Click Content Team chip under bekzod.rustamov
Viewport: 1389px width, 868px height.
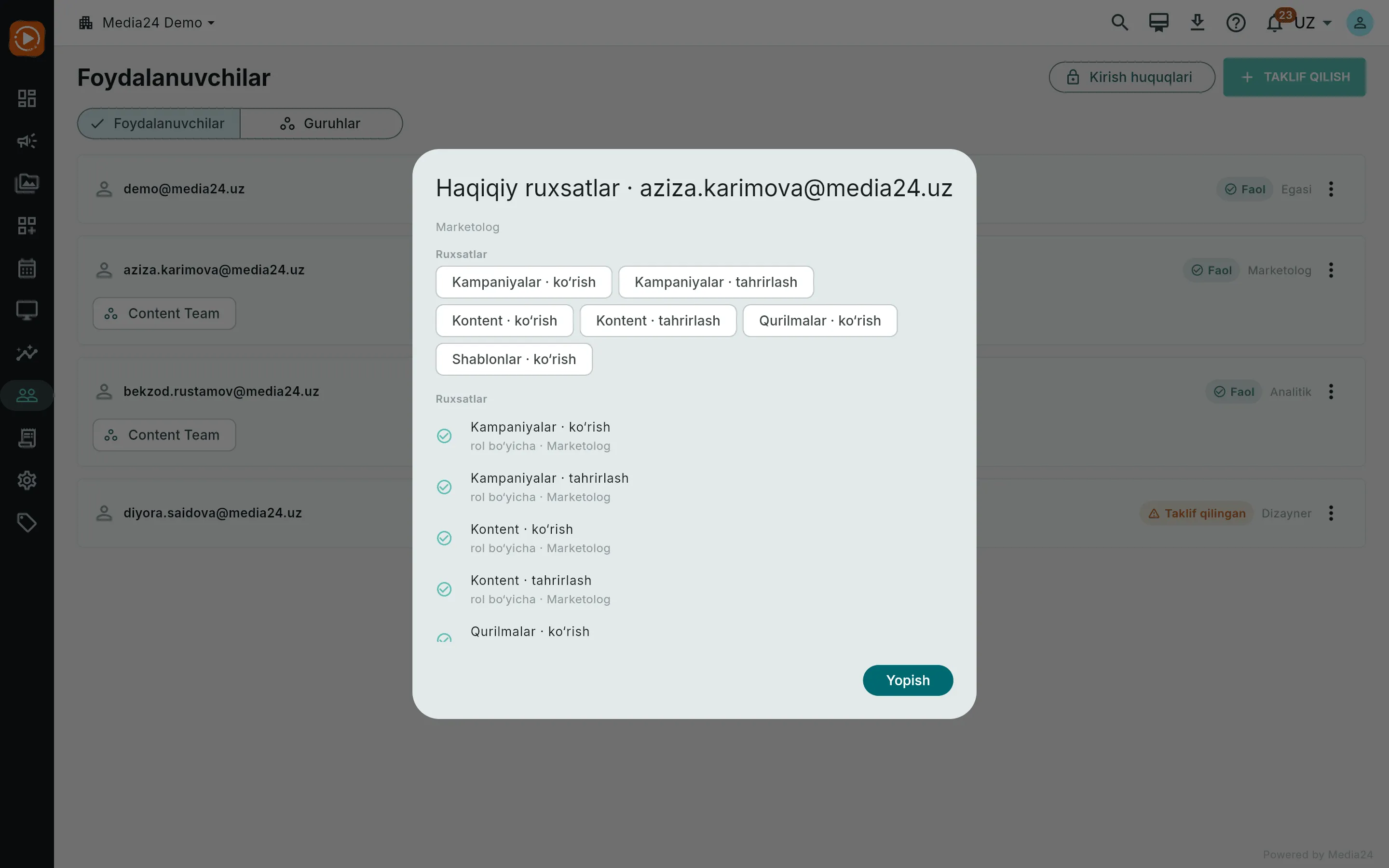[x=164, y=435]
